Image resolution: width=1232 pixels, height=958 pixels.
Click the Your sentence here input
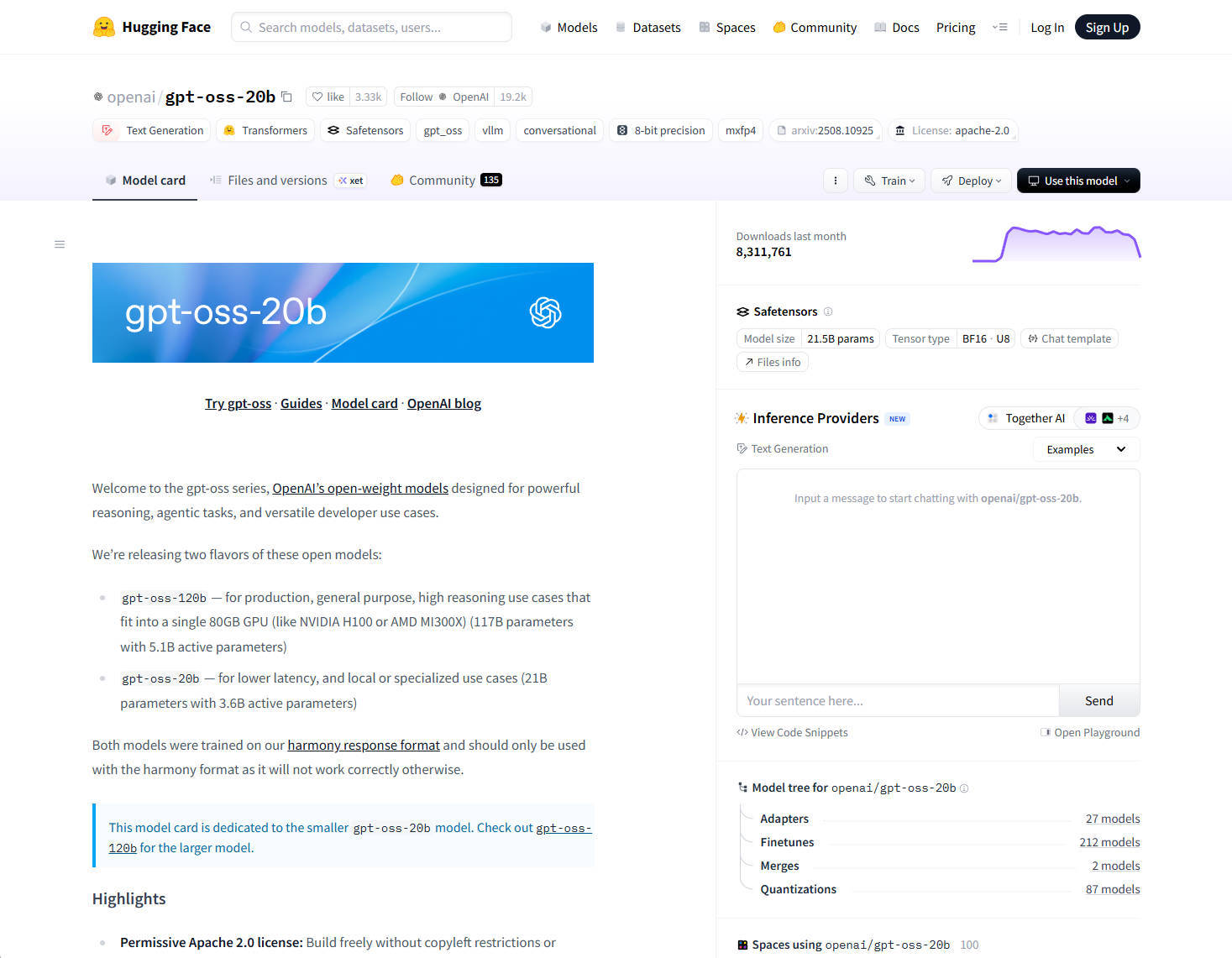898,700
